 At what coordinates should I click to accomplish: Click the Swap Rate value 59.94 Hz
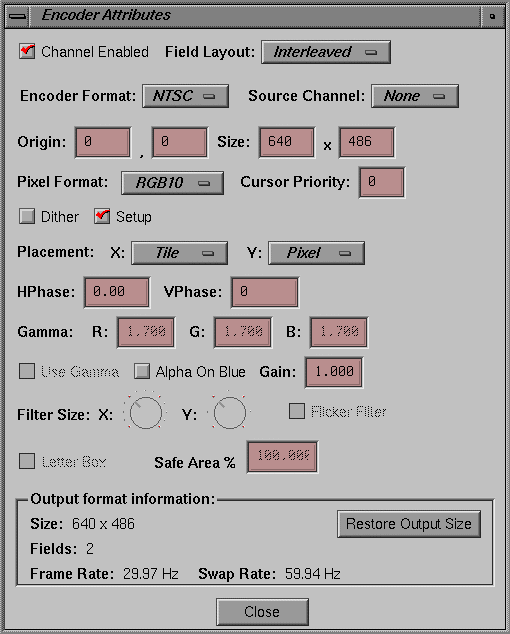313,574
